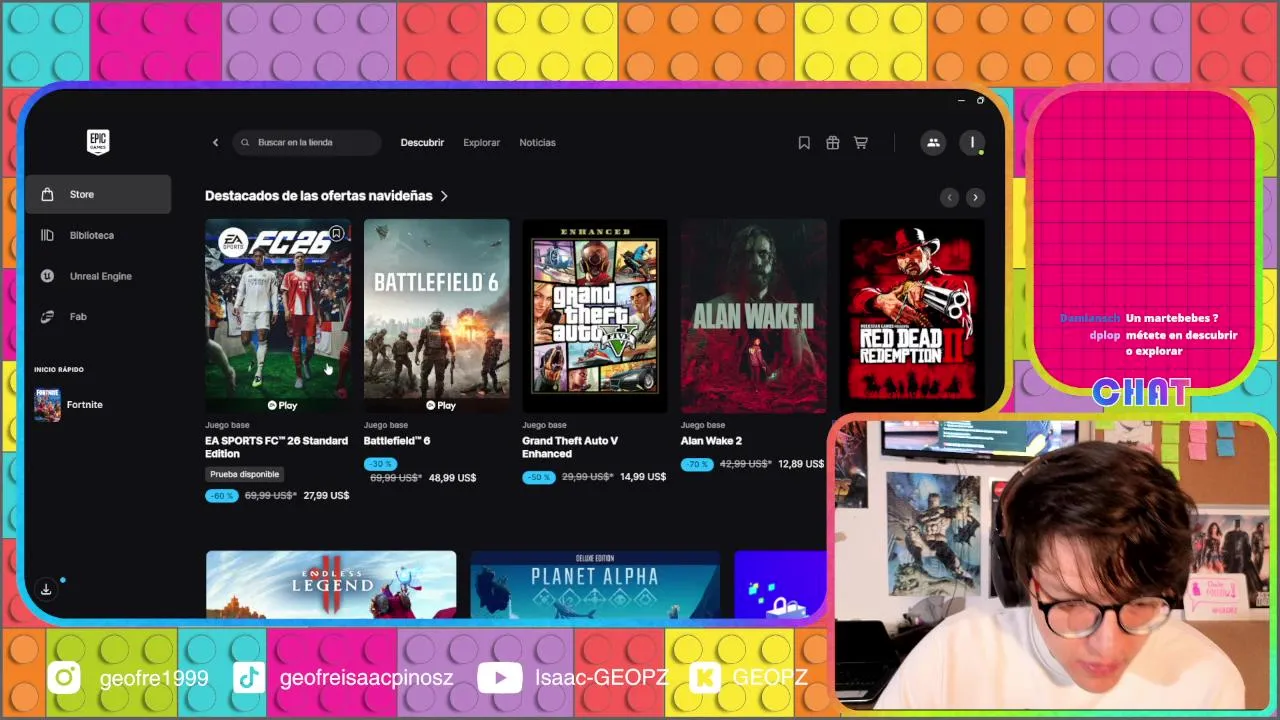1280x720 pixels.
Task: Click the -50 % discount badge
Action: click(x=538, y=477)
